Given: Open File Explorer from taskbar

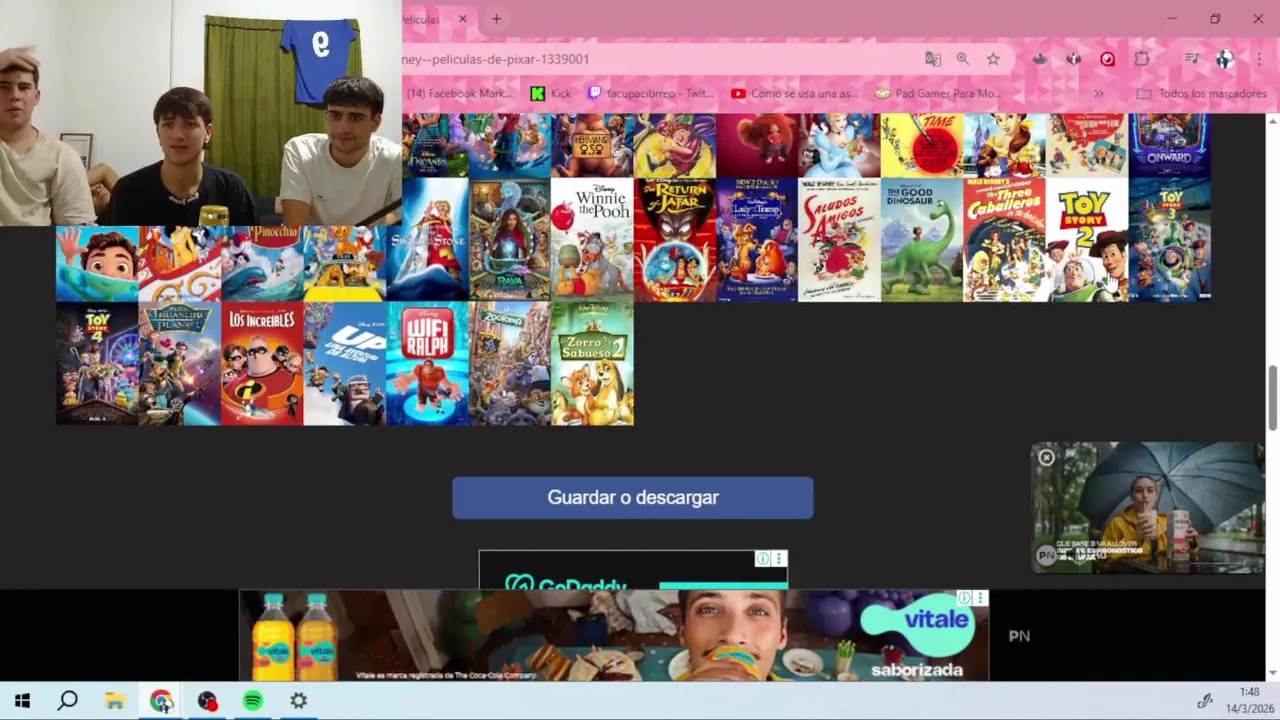Looking at the screenshot, I should click(x=114, y=701).
